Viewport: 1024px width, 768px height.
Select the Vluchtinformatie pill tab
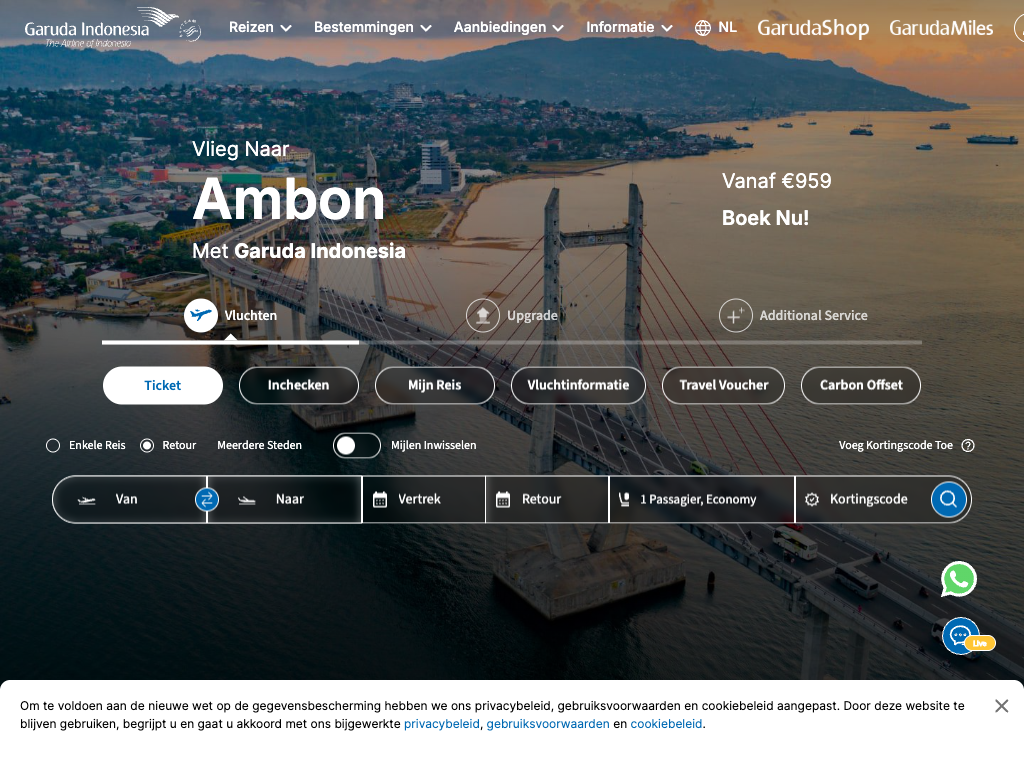(578, 385)
